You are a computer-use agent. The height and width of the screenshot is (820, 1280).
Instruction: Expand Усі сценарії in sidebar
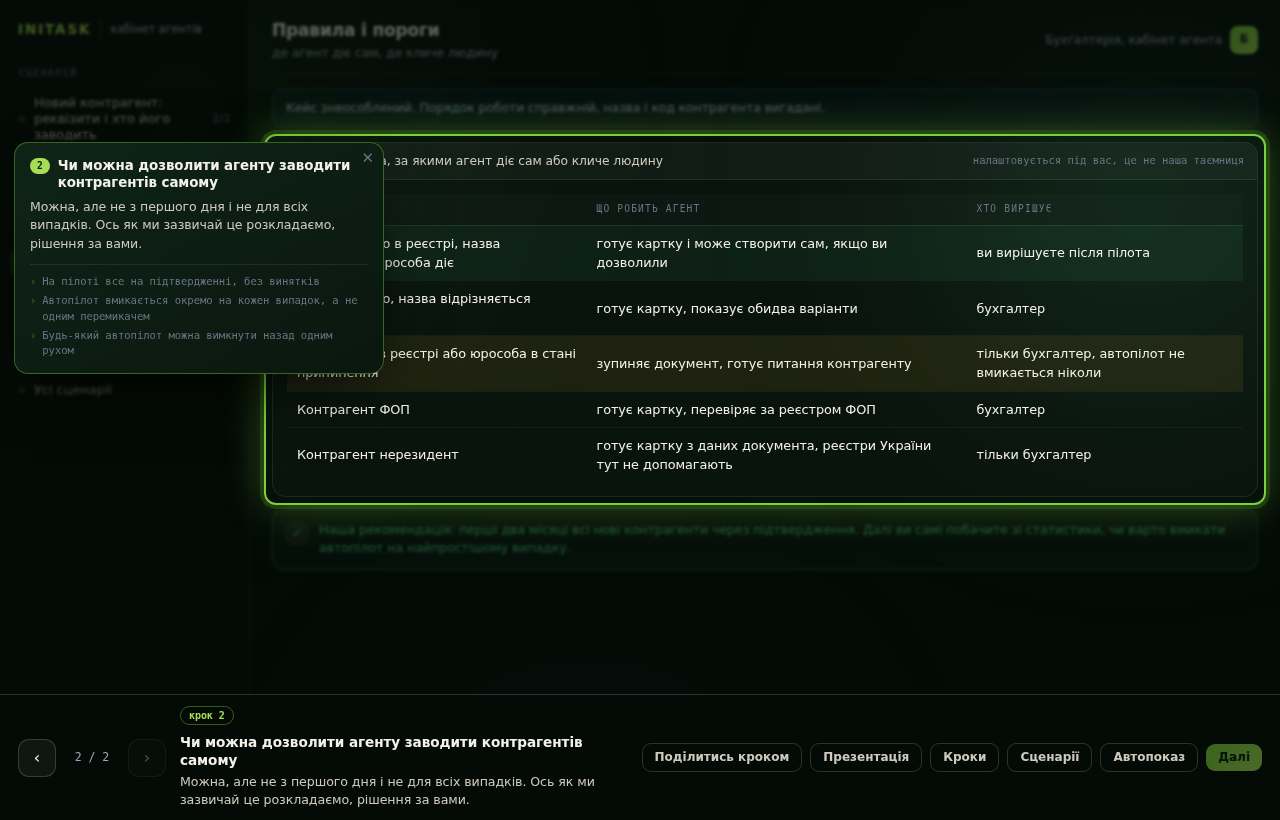click(72, 390)
